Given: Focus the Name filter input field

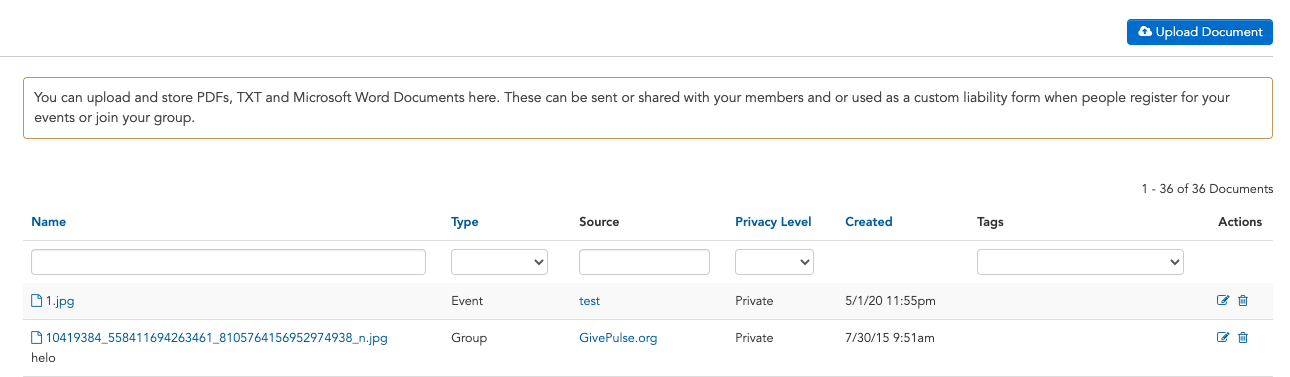Looking at the screenshot, I should tap(228, 262).
